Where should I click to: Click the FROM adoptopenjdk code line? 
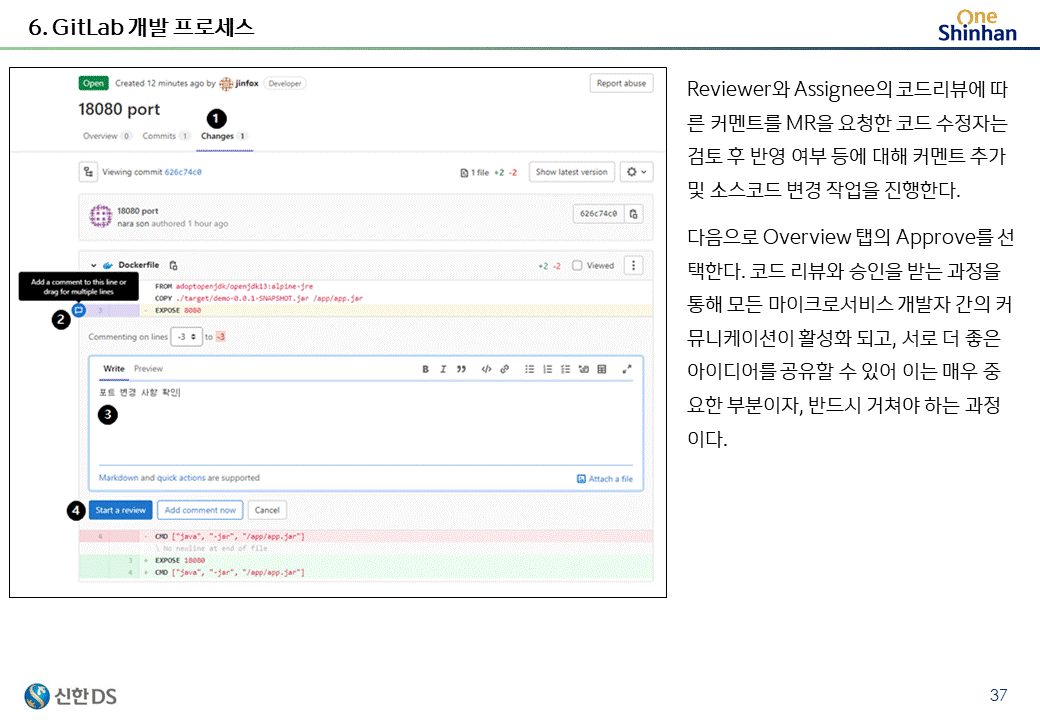233,286
